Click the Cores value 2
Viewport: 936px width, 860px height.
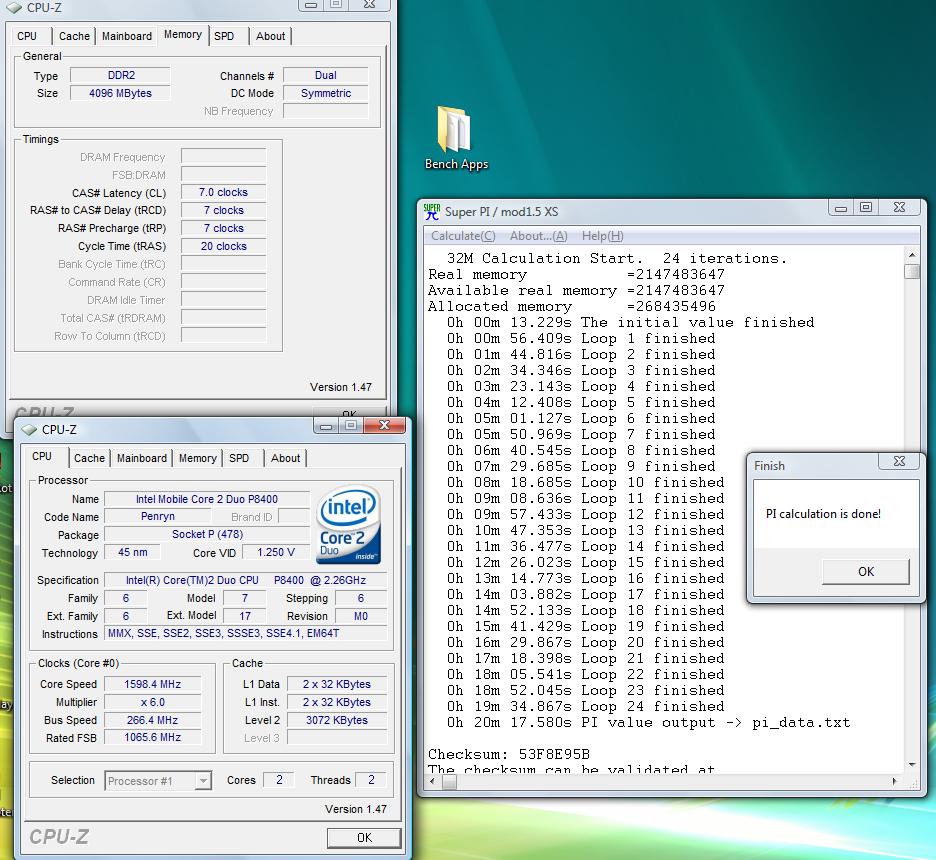[x=279, y=779]
